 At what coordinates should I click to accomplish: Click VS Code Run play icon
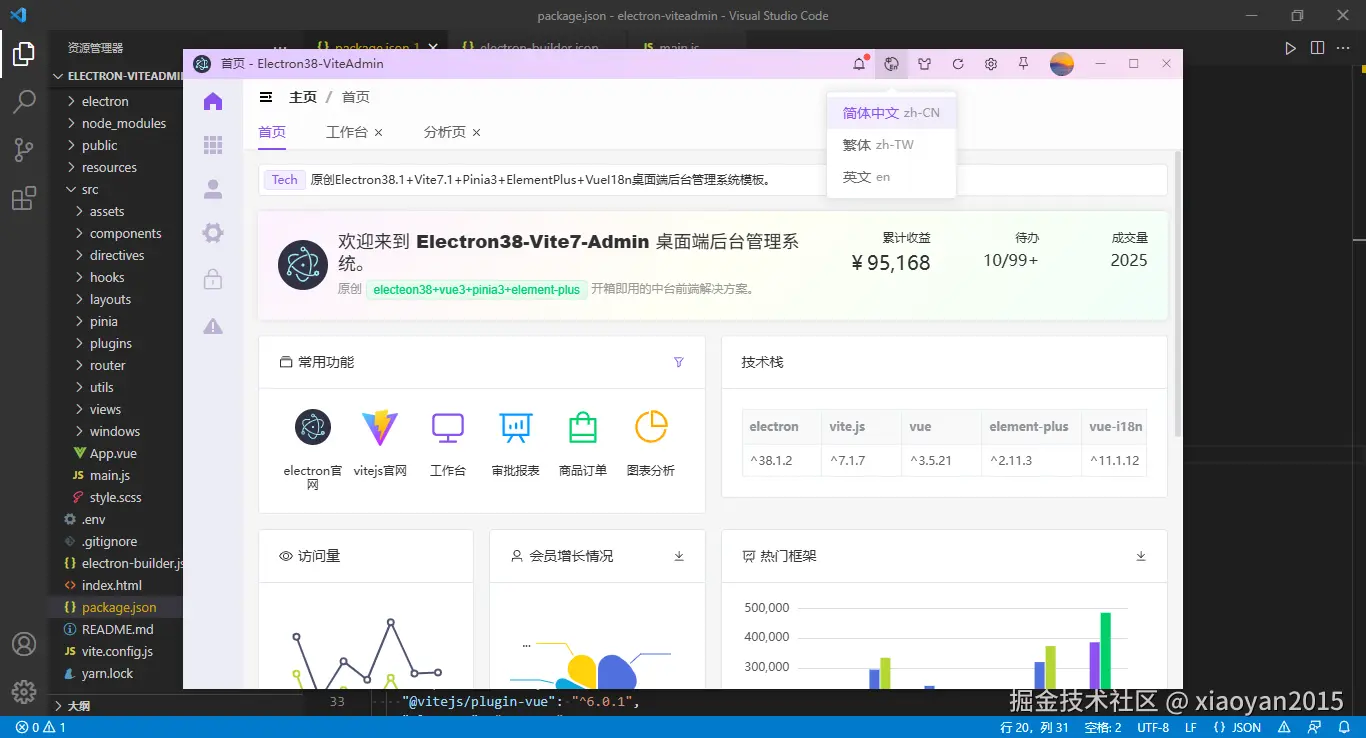click(x=1290, y=48)
